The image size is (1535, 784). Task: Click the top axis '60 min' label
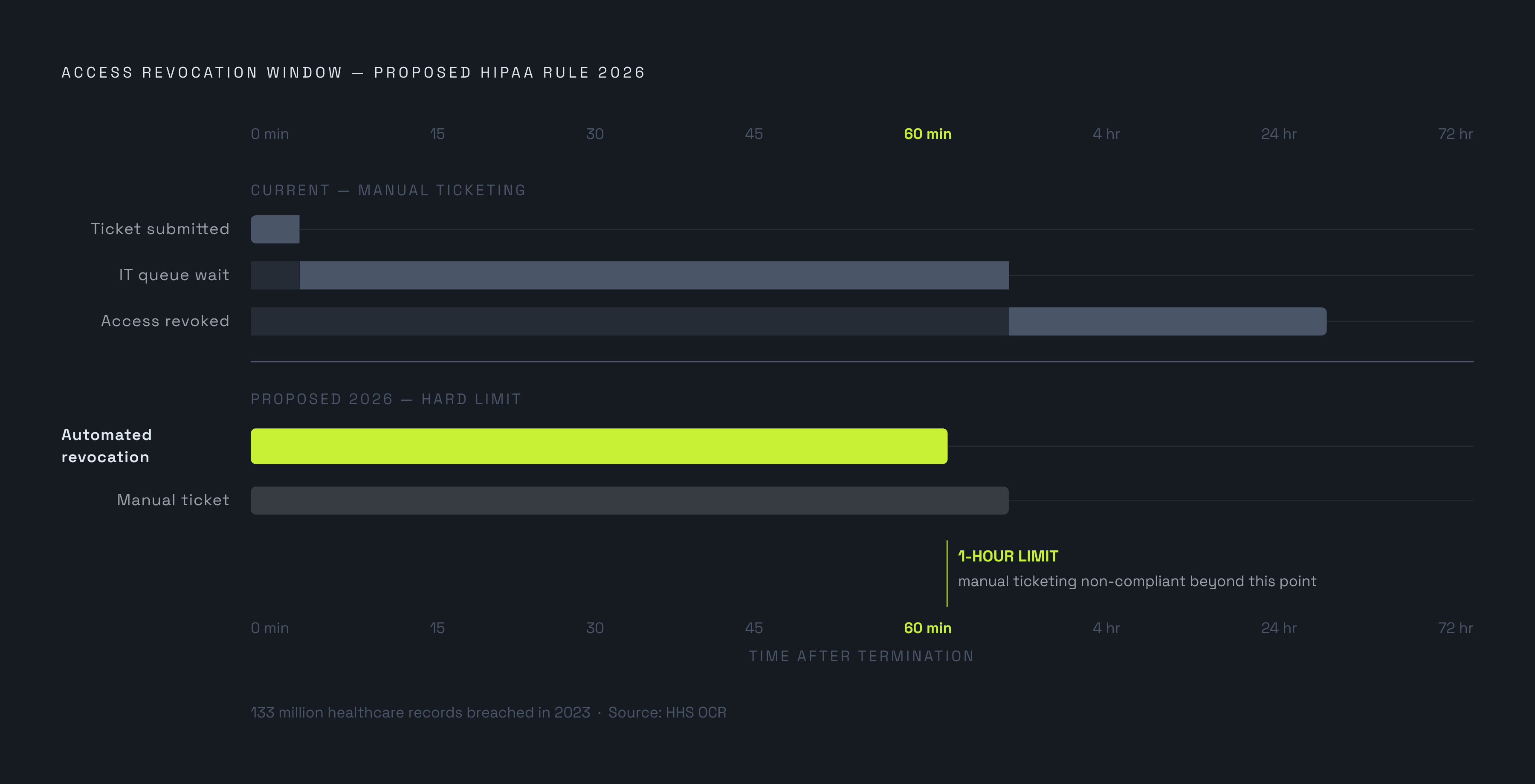click(x=928, y=134)
